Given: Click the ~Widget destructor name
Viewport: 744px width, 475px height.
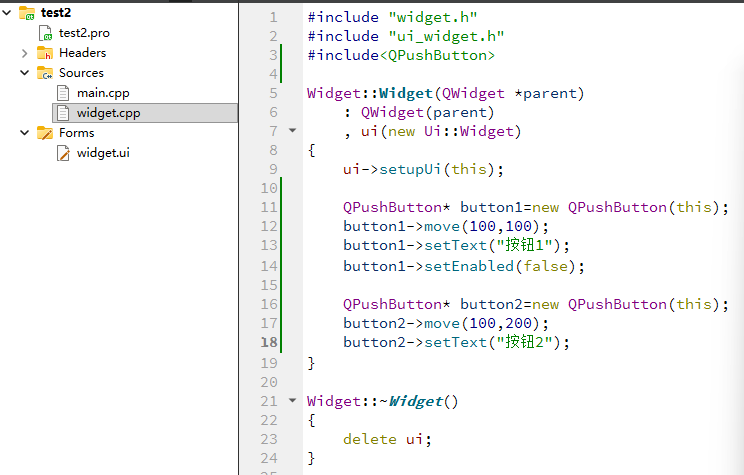Looking at the screenshot, I should coord(412,401).
